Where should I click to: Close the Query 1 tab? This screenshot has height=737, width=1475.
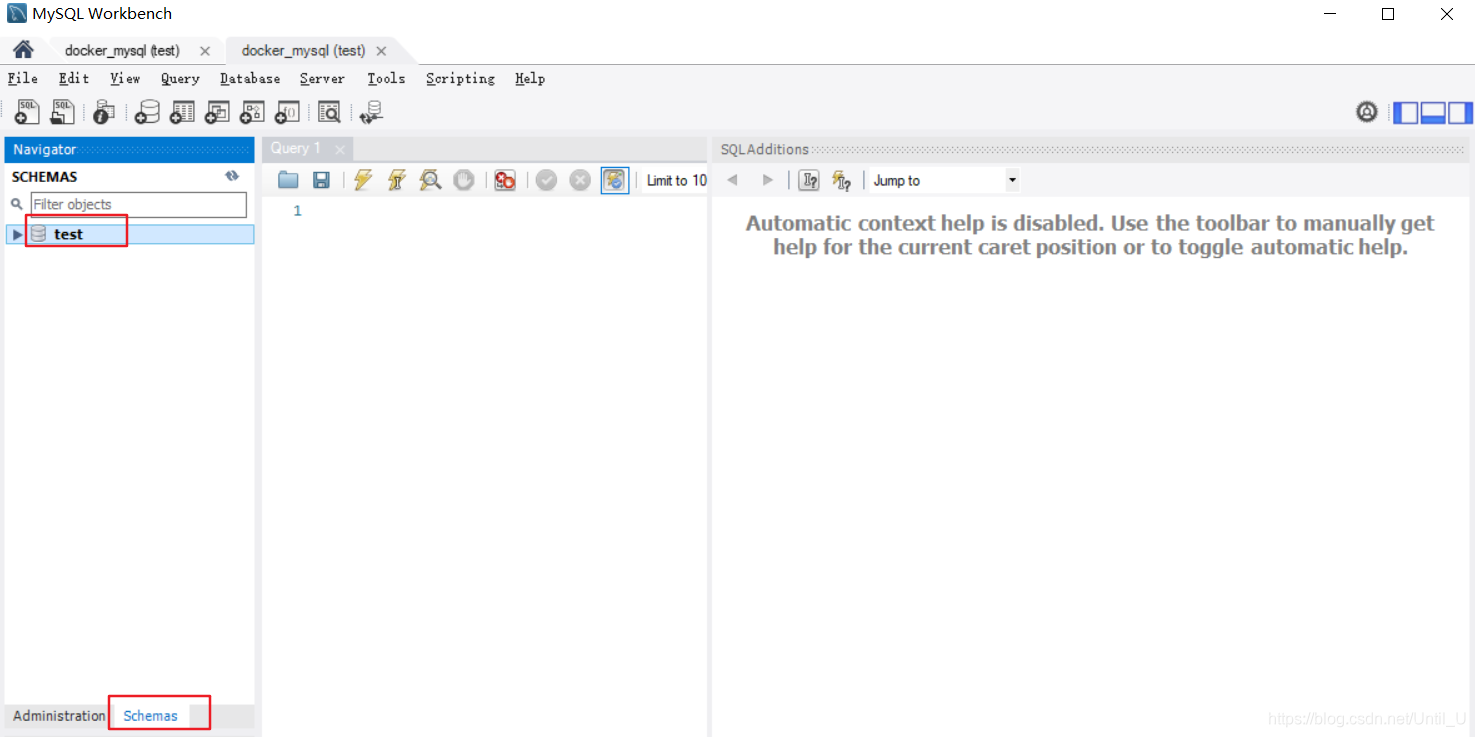[340, 150]
